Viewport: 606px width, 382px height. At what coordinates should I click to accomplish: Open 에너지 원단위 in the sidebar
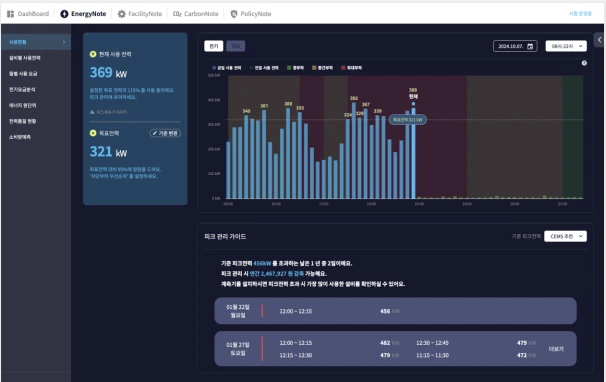tap(22, 105)
